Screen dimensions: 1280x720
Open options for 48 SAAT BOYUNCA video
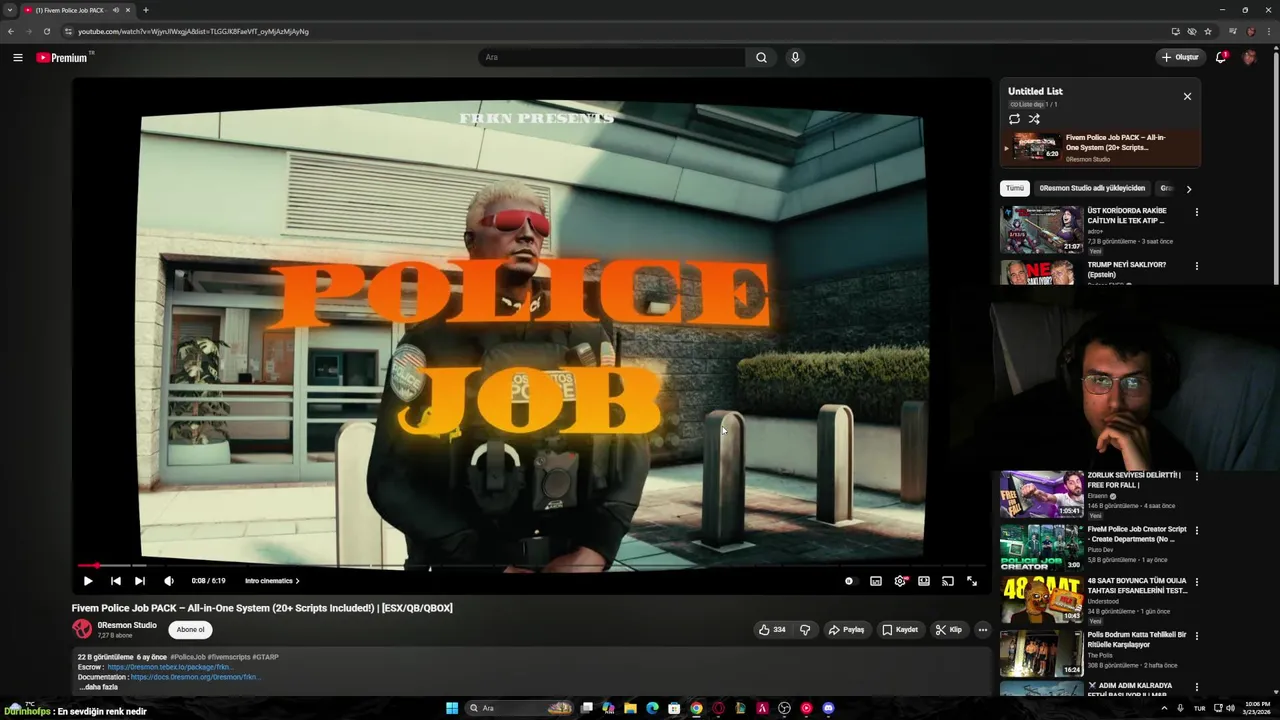coord(1196,582)
